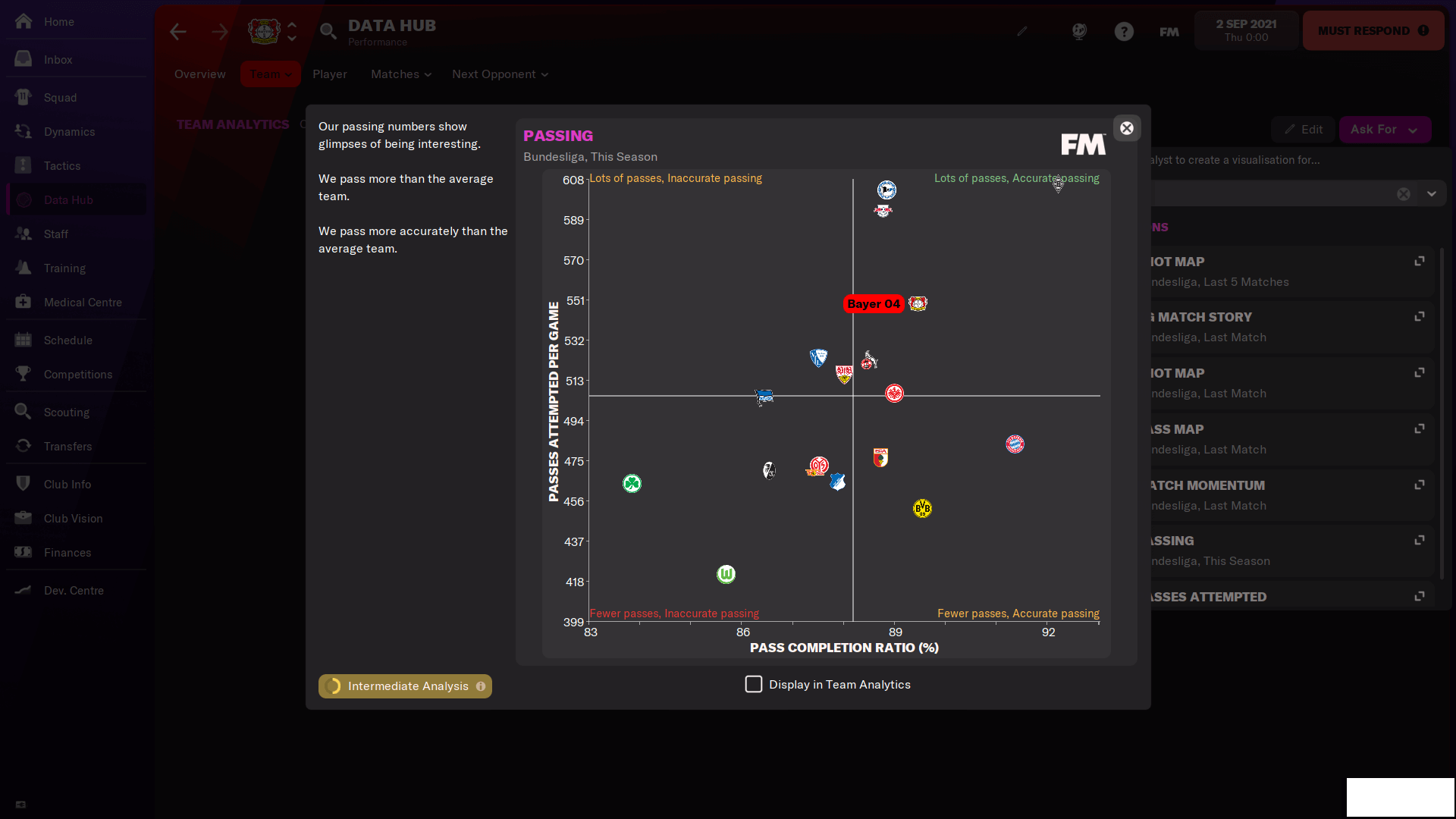
Task: Open the Ask For dropdown
Action: pos(1385,130)
